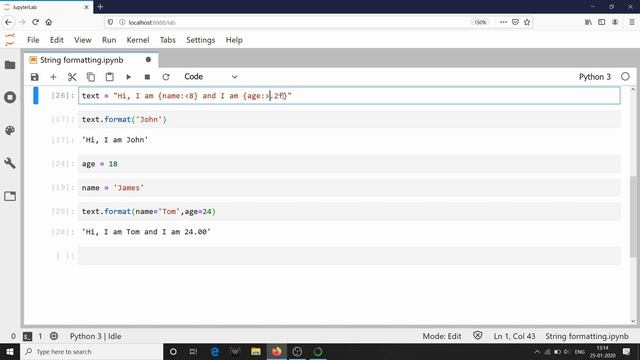
Task: Interrupt the kernel with stop icon
Action: coord(147,77)
